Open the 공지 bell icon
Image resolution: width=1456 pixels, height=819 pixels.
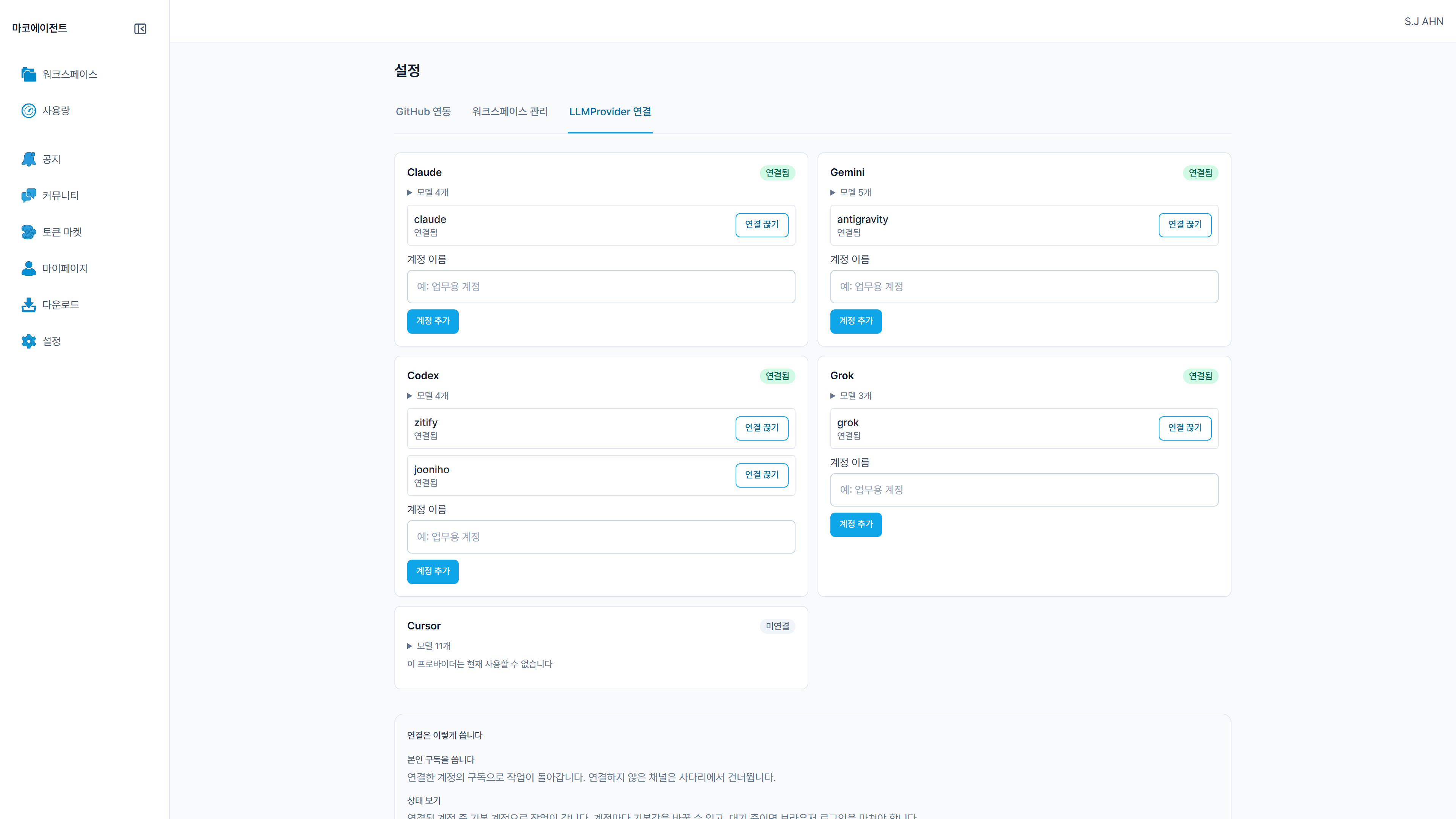(29, 159)
